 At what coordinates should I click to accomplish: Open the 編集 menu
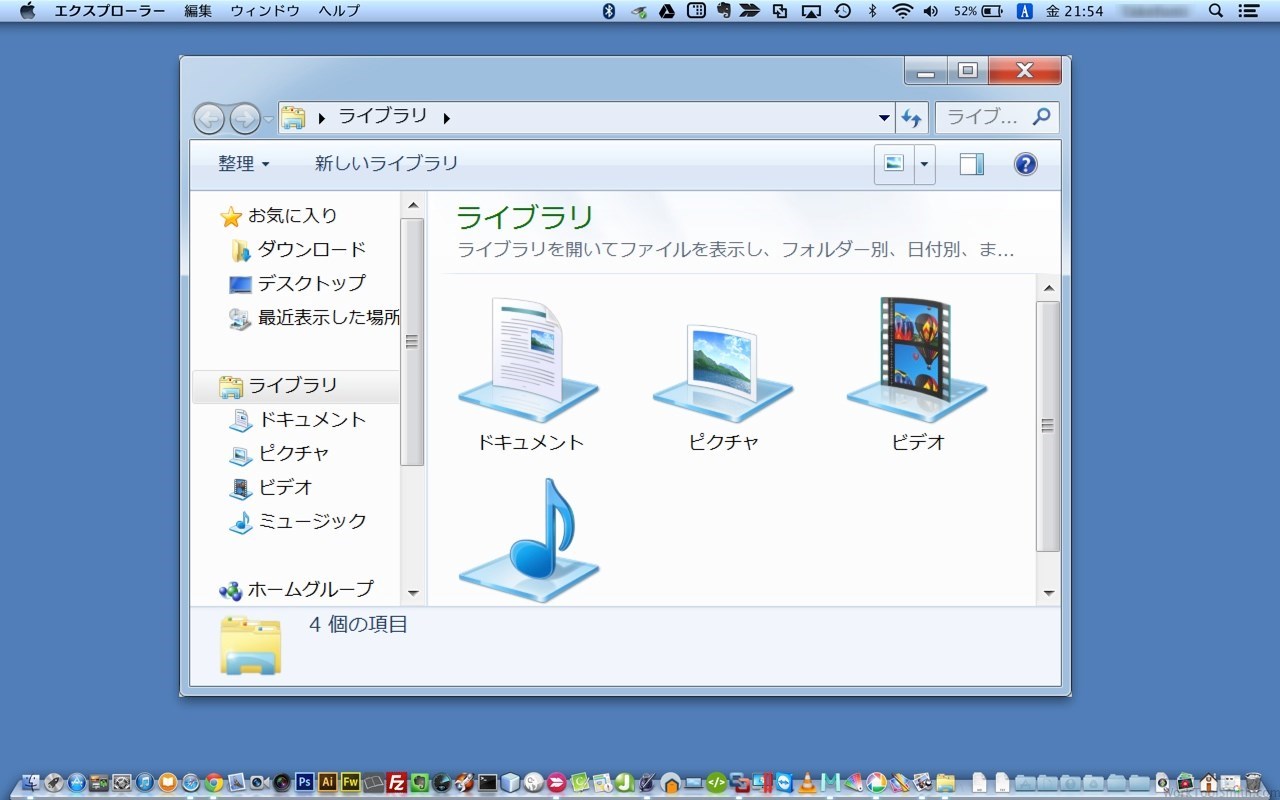(x=198, y=11)
